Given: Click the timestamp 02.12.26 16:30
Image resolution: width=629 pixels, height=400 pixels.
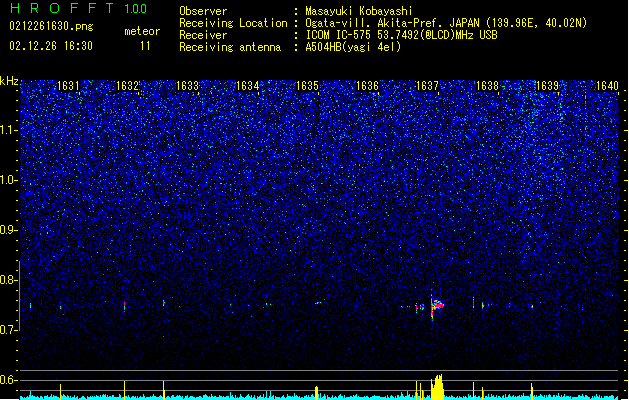Looking at the screenshot, I should [x=51, y=46].
